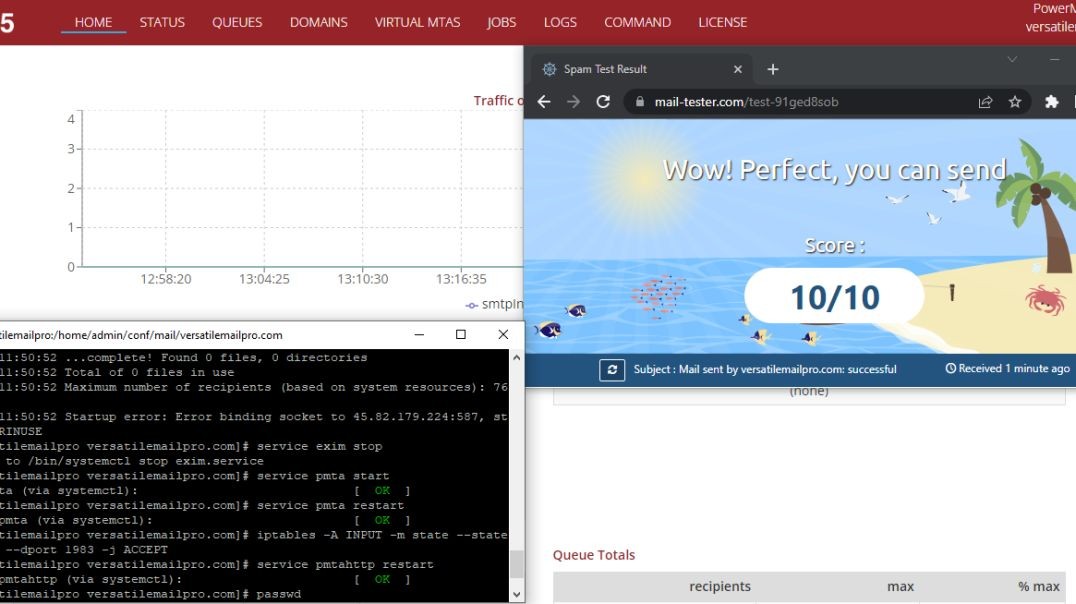This screenshot has height=604, width=1076.
Task: Maximize the terminal window
Action: point(460,335)
